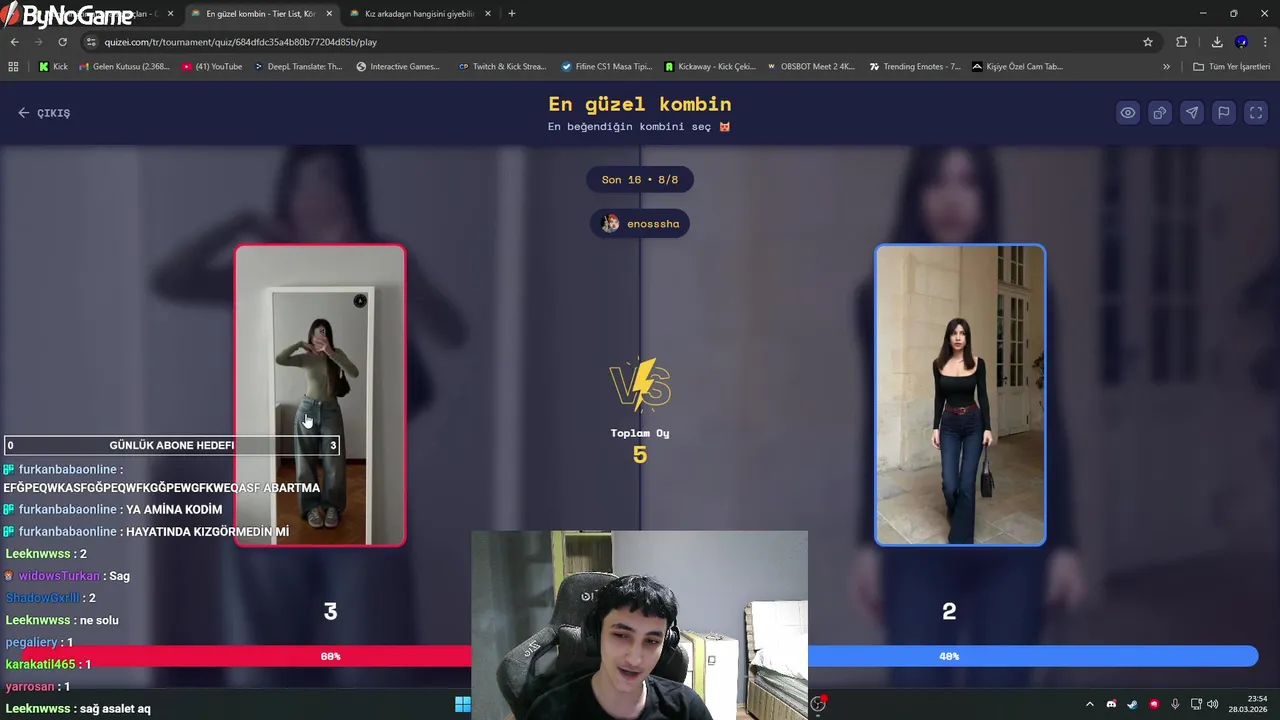Open the Fifine CS1 Masa Tipi bookmark
The height and width of the screenshot is (720, 1280).
pos(607,67)
